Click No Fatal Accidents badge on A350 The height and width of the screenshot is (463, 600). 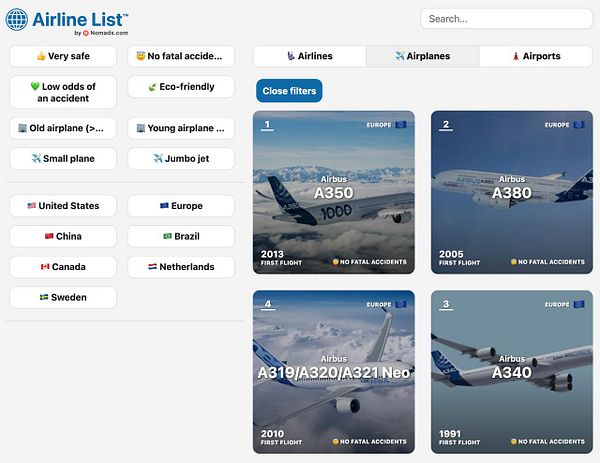pos(369,262)
